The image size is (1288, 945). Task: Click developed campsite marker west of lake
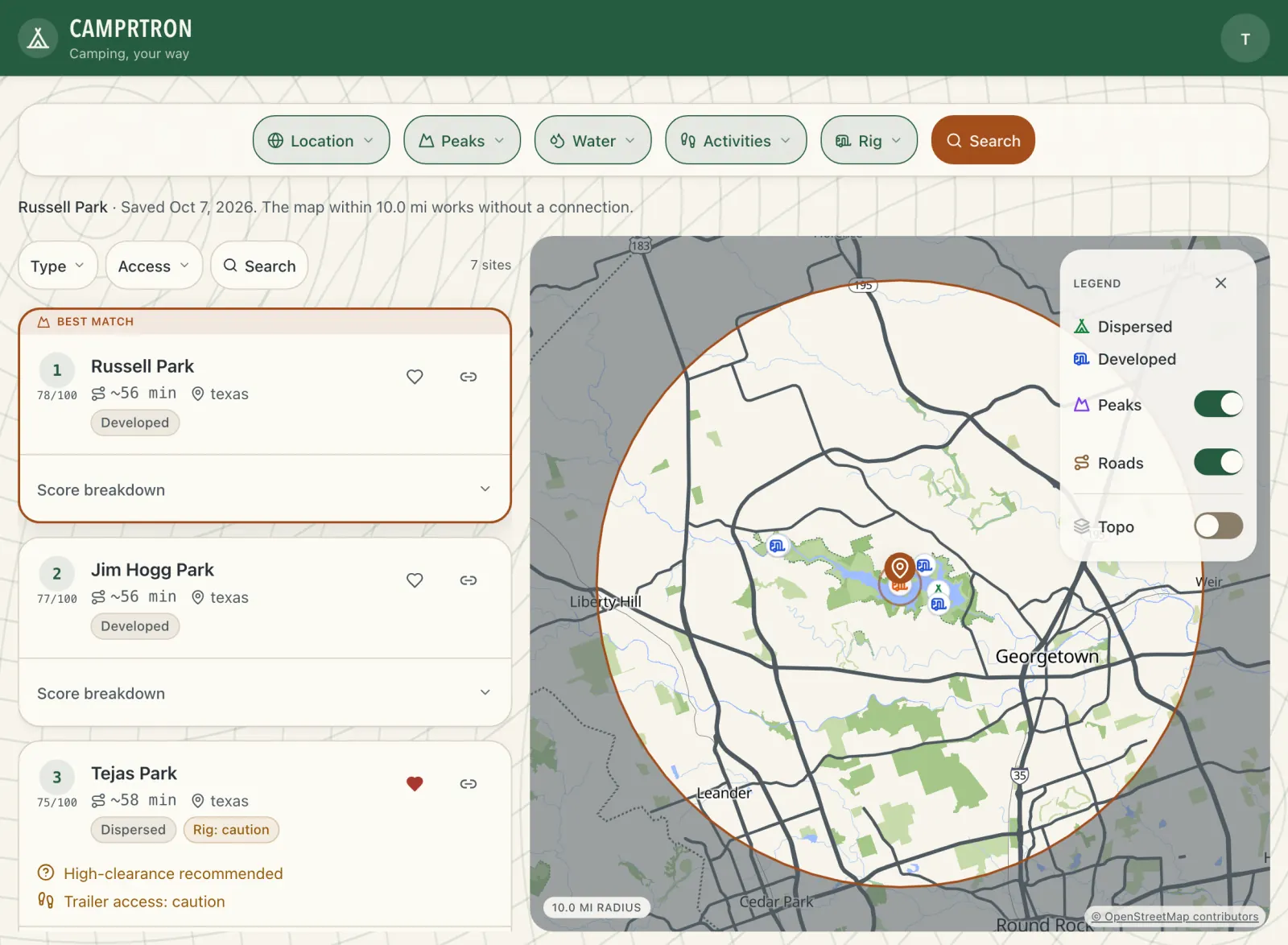click(777, 546)
